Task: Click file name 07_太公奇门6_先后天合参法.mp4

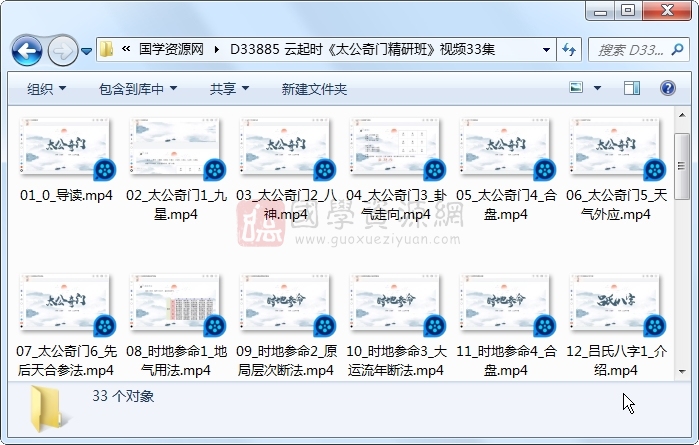Action: [x=66, y=361]
